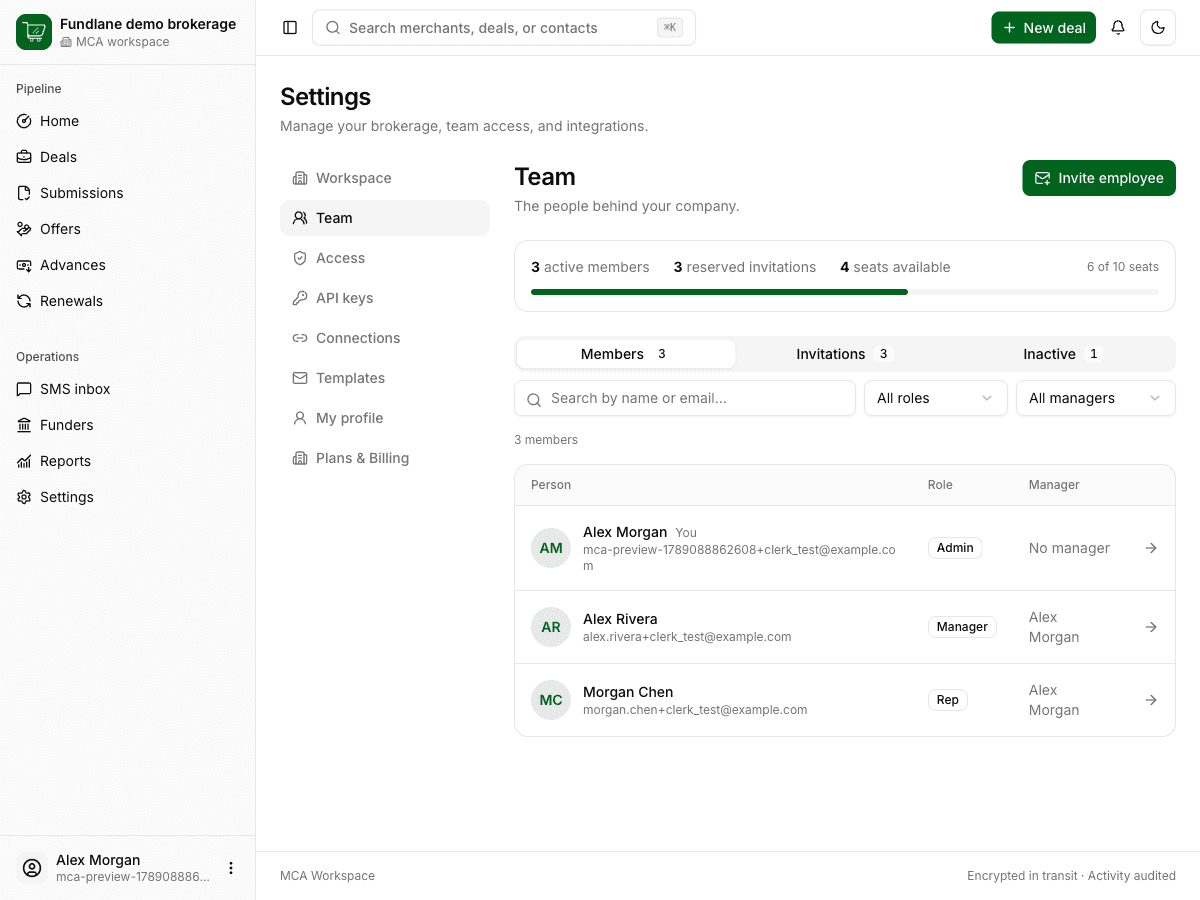Open the SMS inbox
Viewport: 1200px width, 900px height.
(x=127, y=389)
